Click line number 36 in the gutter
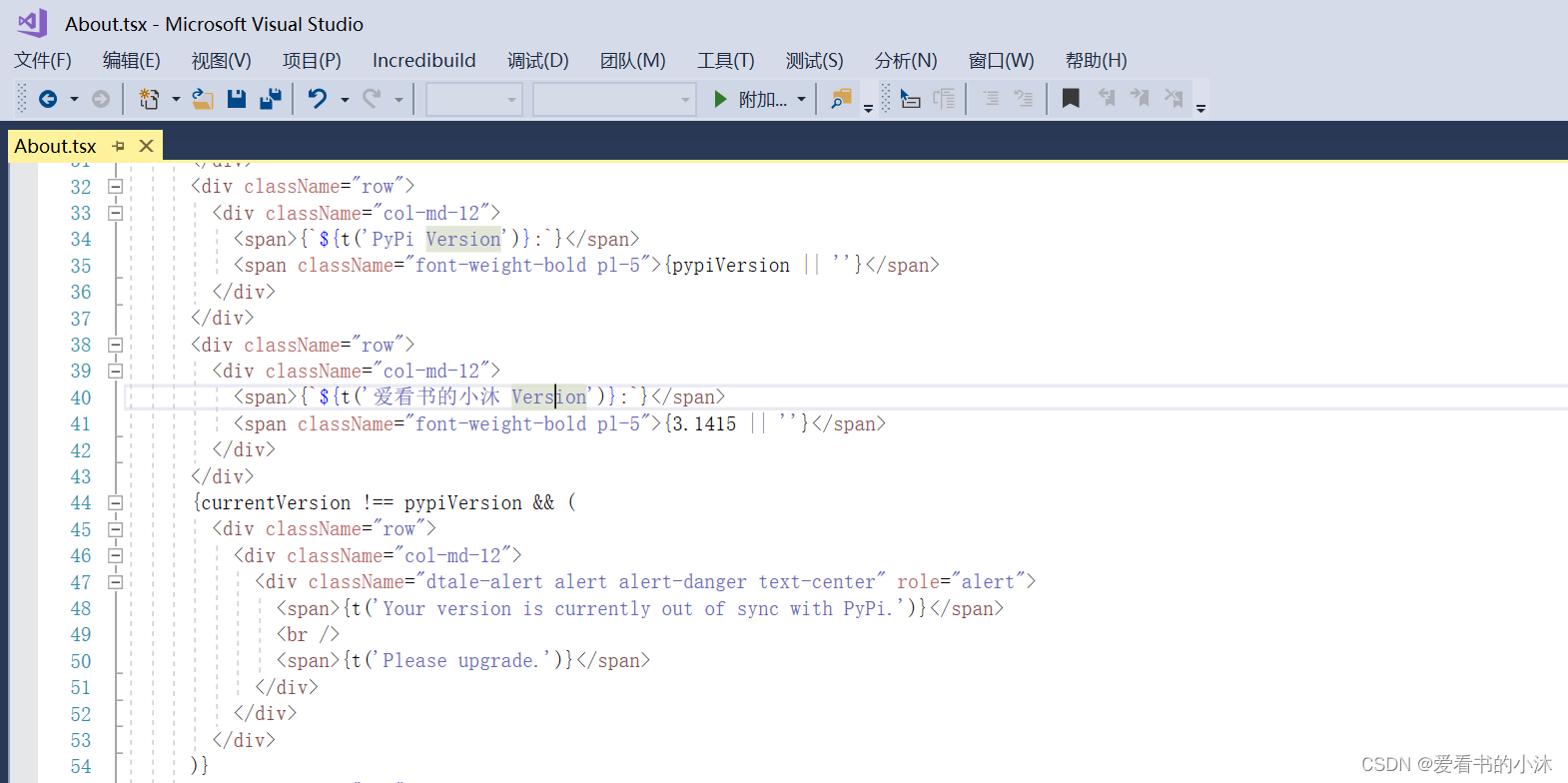The image size is (1568, 783). [80, 292]
